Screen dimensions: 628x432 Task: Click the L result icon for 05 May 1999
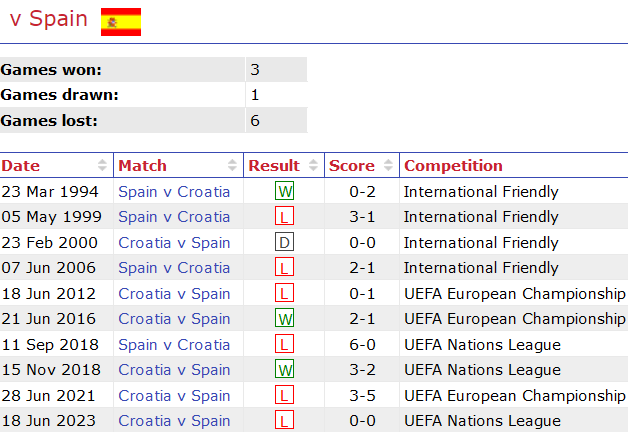(285, 217)
